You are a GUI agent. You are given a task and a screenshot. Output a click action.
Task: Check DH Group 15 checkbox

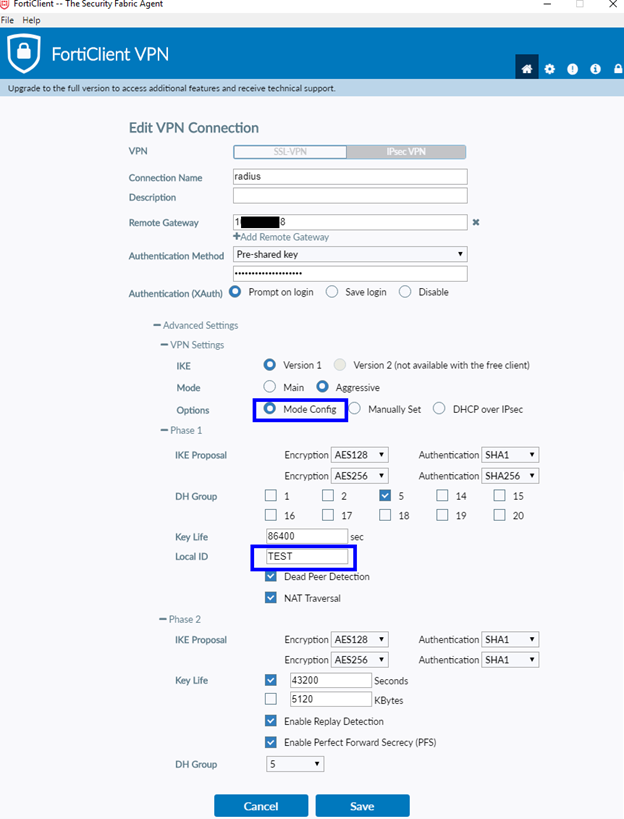(500, 495)
